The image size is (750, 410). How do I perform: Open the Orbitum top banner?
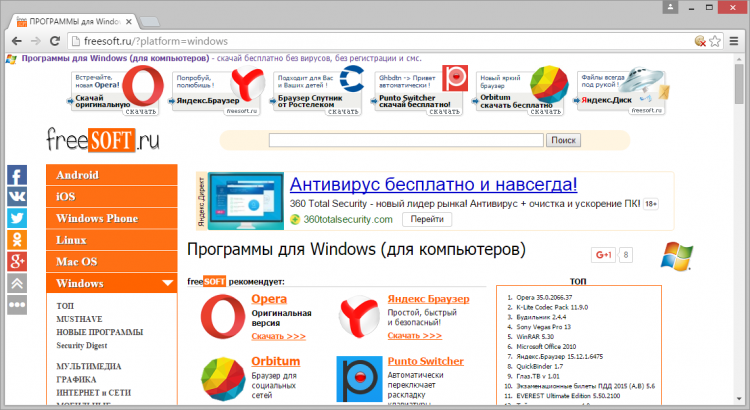tap(521, 91)
